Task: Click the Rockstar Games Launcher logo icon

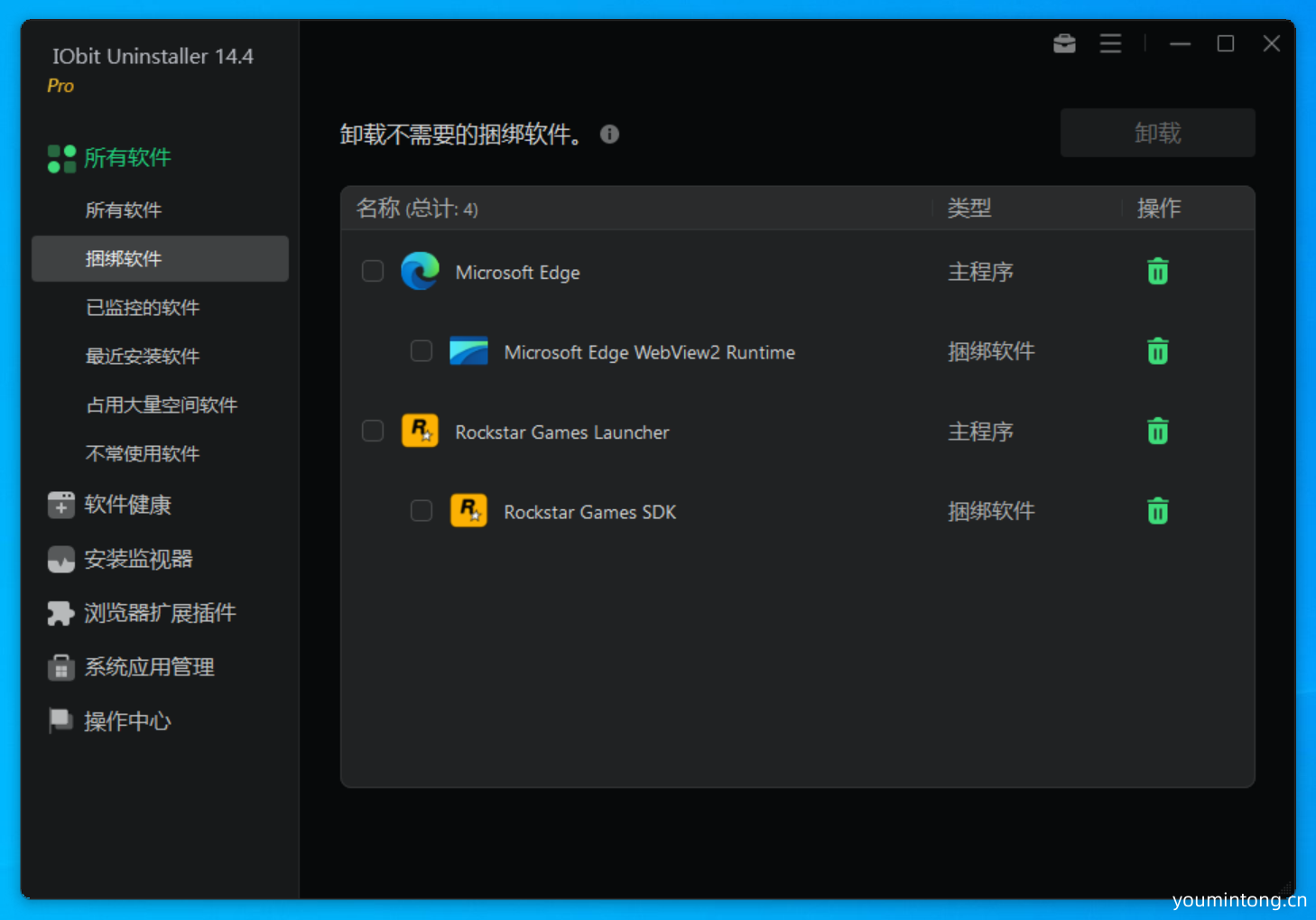Action: 420,431
